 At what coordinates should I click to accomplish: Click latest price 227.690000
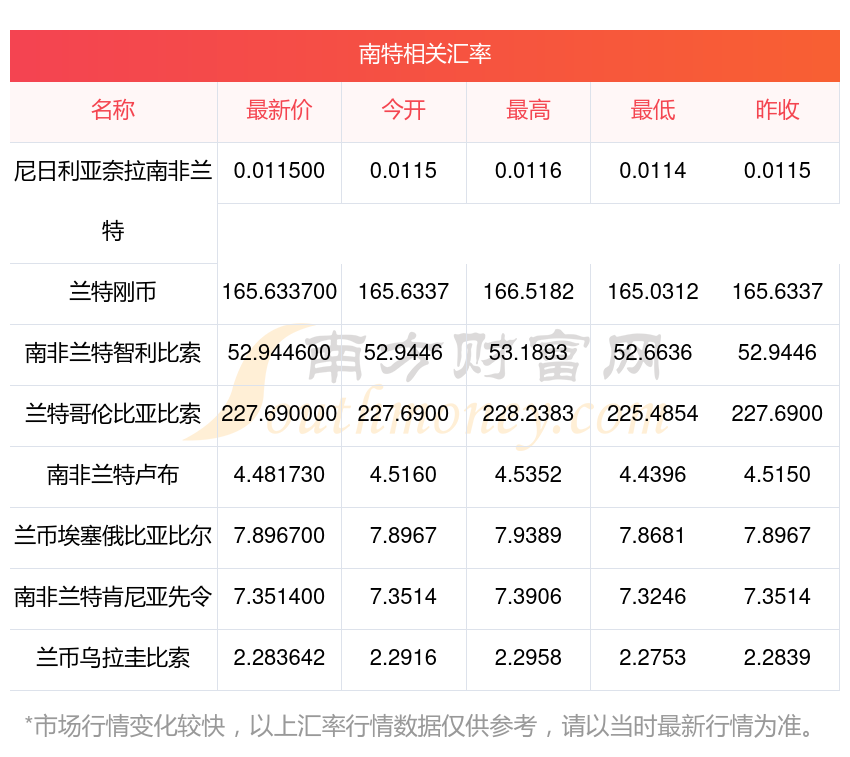coord(279,414)
